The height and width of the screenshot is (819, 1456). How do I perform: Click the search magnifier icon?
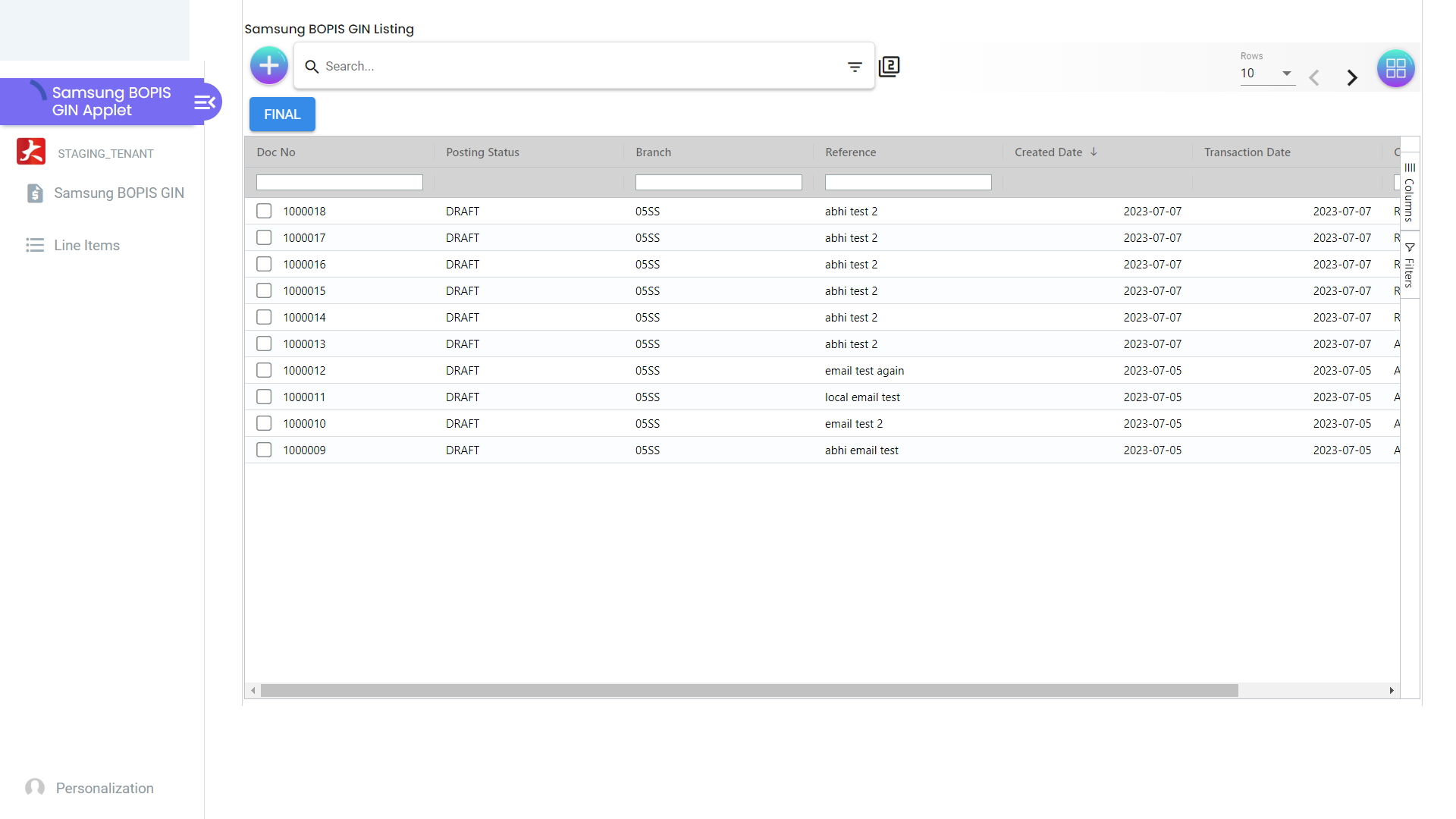(x=312, y=67)
